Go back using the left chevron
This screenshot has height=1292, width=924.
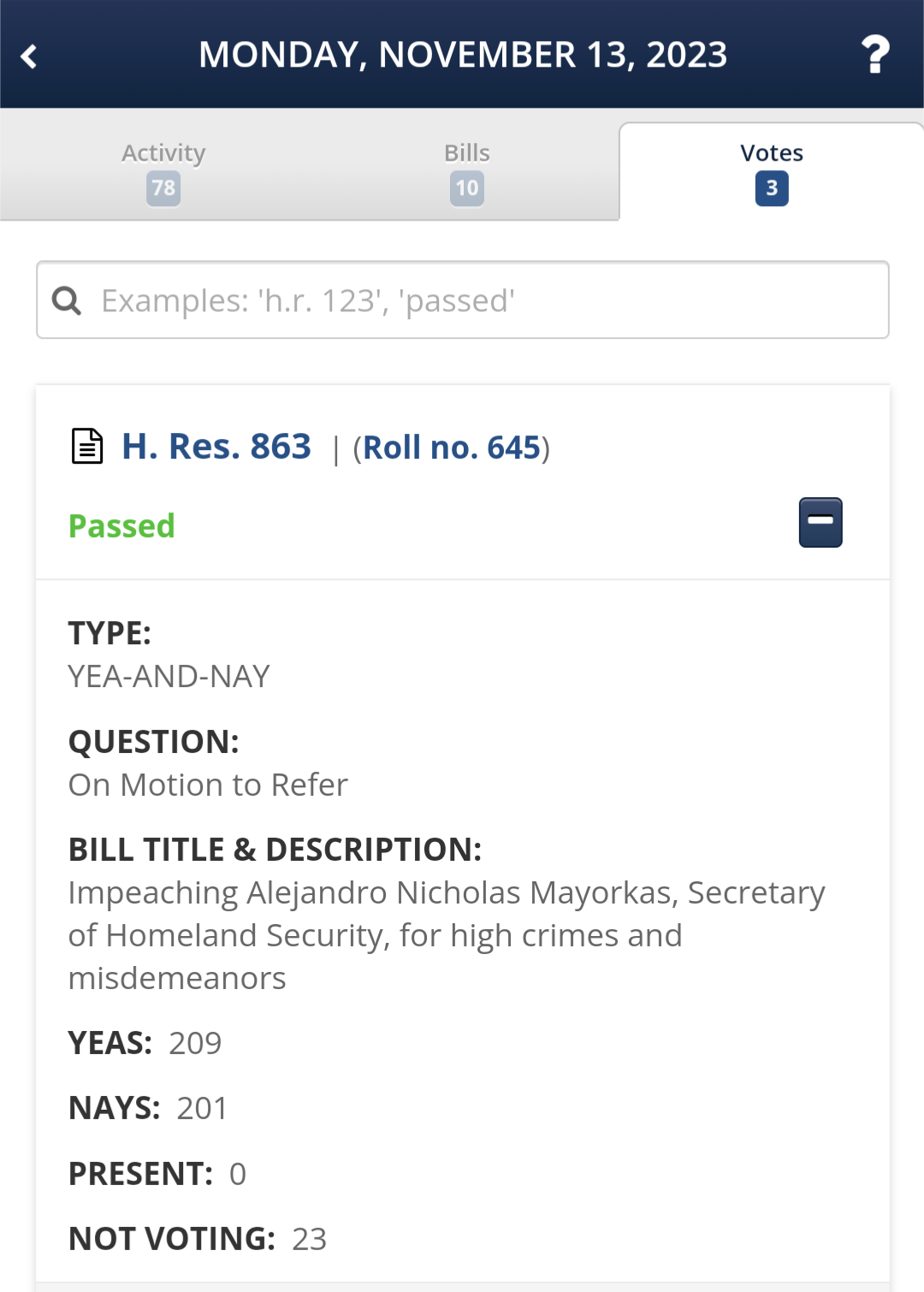pos(29,56)
